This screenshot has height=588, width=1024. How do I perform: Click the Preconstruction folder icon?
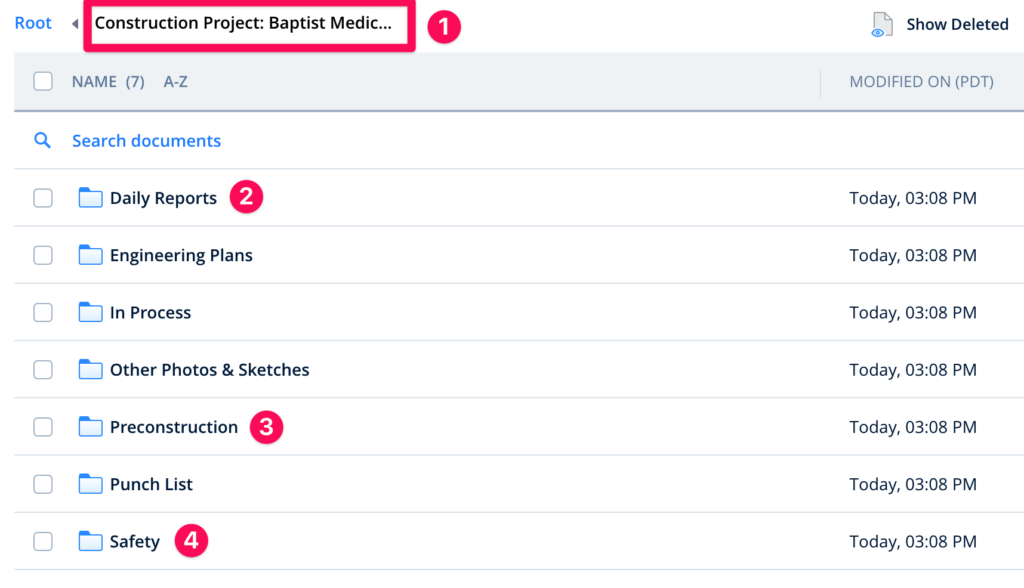point(91,427)
